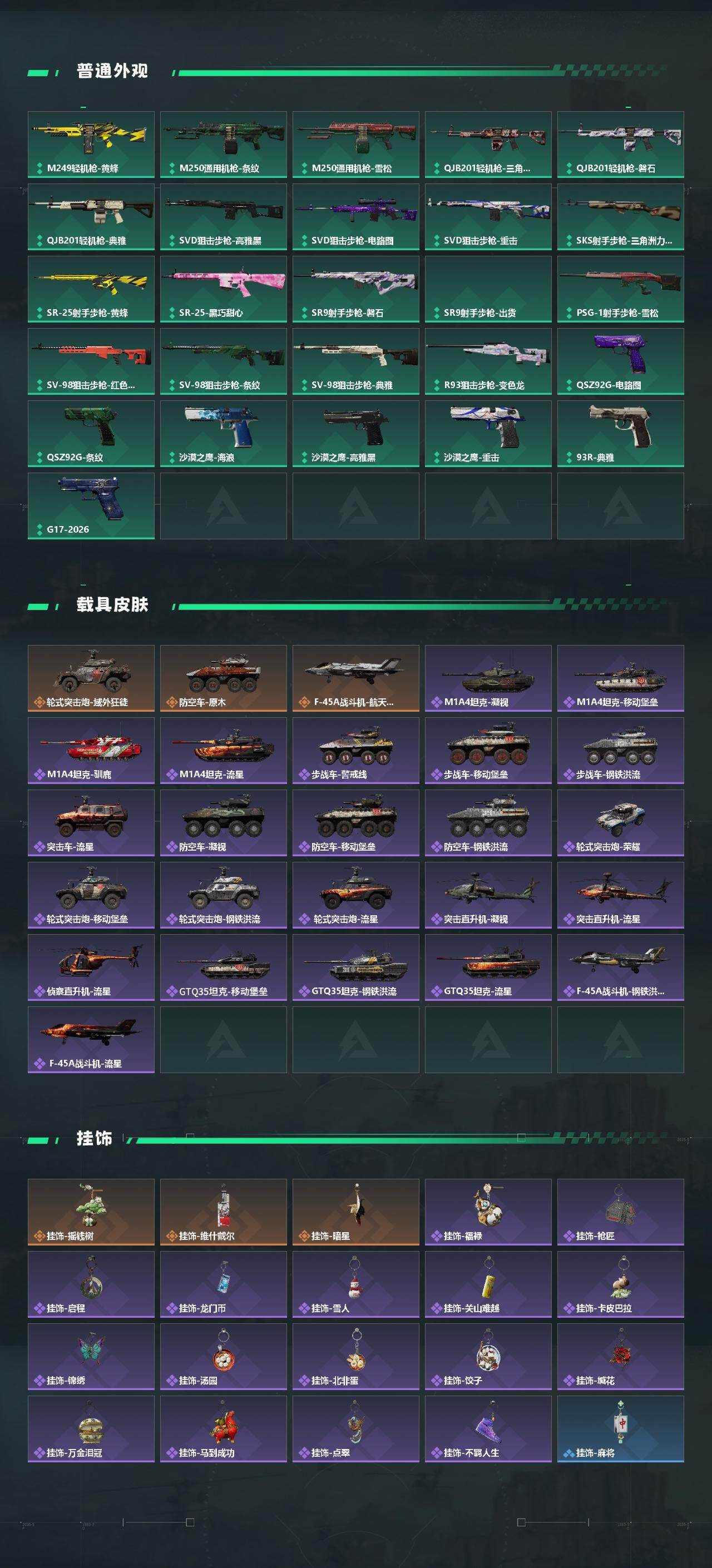The height and width of the screenshot is (1568, 712).
Task: Pick the 沙漠之鹰-海浪 pistol skin
Action: 224,433
